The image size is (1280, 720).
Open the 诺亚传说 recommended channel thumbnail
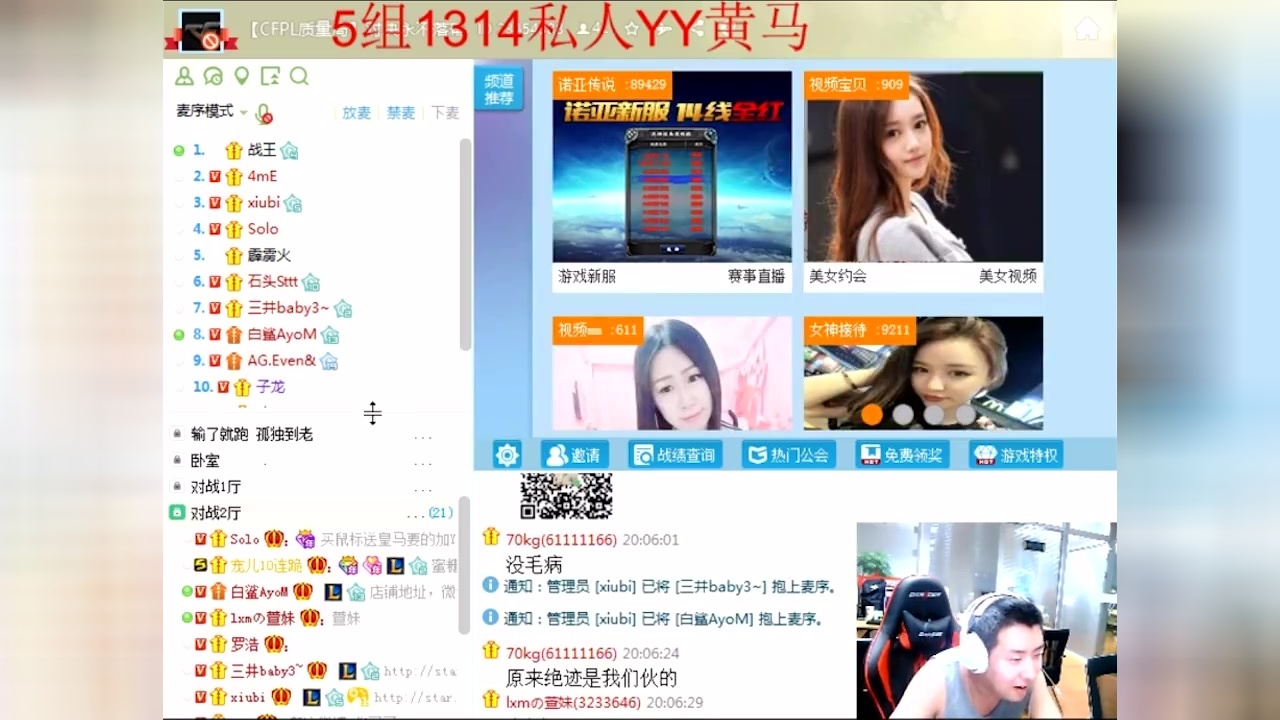pos(672,167)
